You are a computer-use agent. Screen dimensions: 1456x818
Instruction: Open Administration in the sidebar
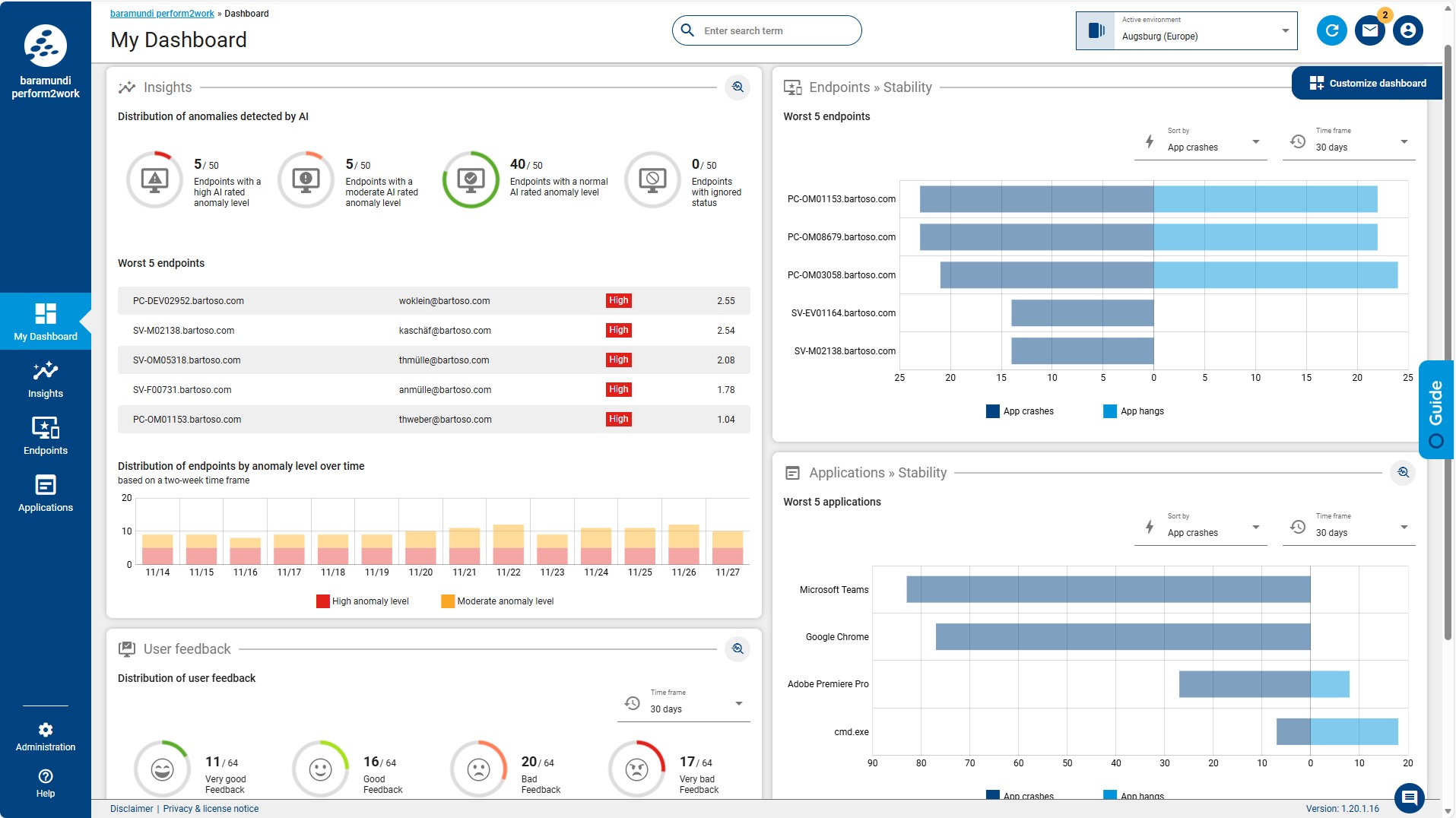[x=46, y=737]
